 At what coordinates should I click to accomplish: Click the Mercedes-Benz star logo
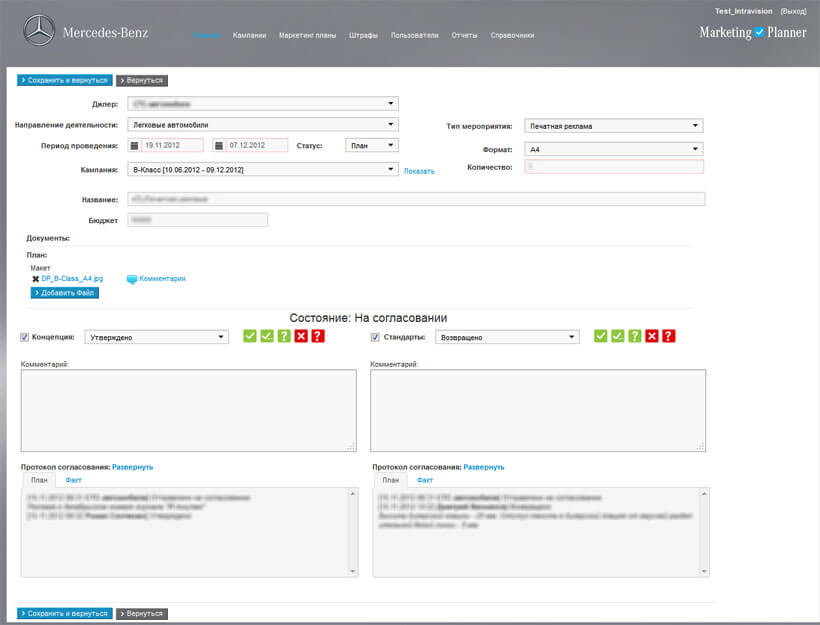click(39, 30)
